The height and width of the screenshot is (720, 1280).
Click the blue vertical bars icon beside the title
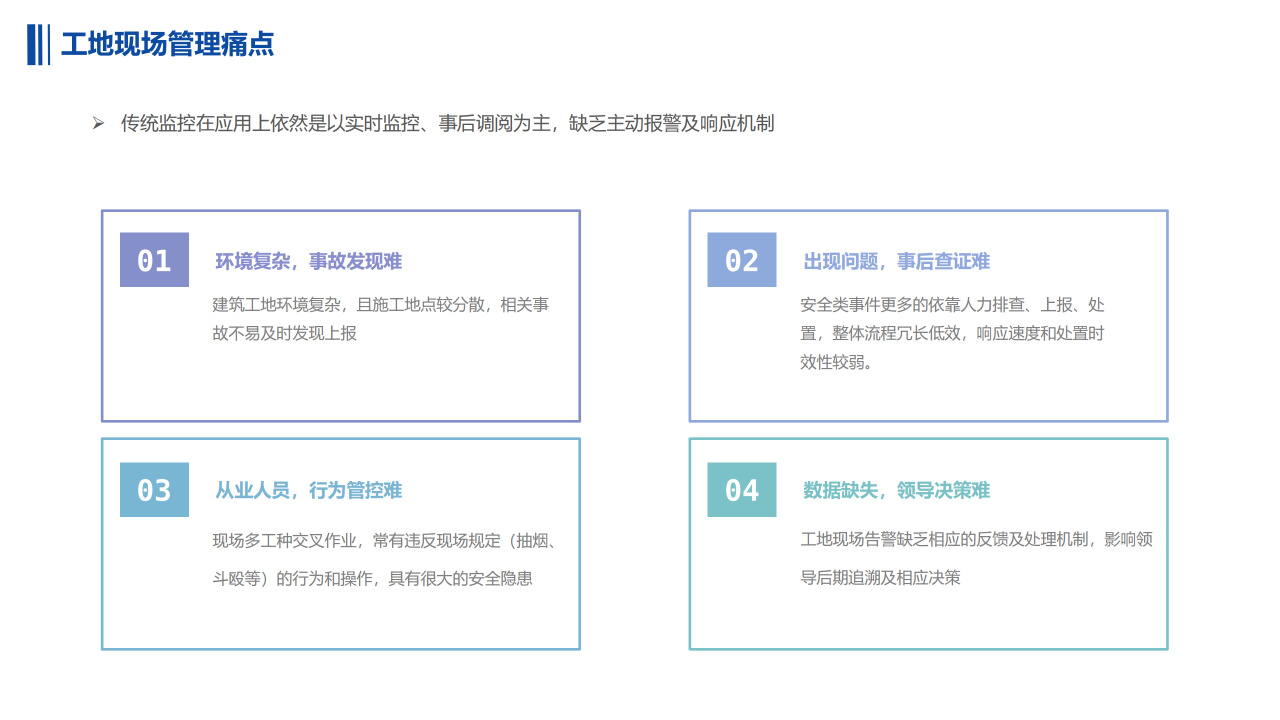pyautogui.click(x=38, y=45)
